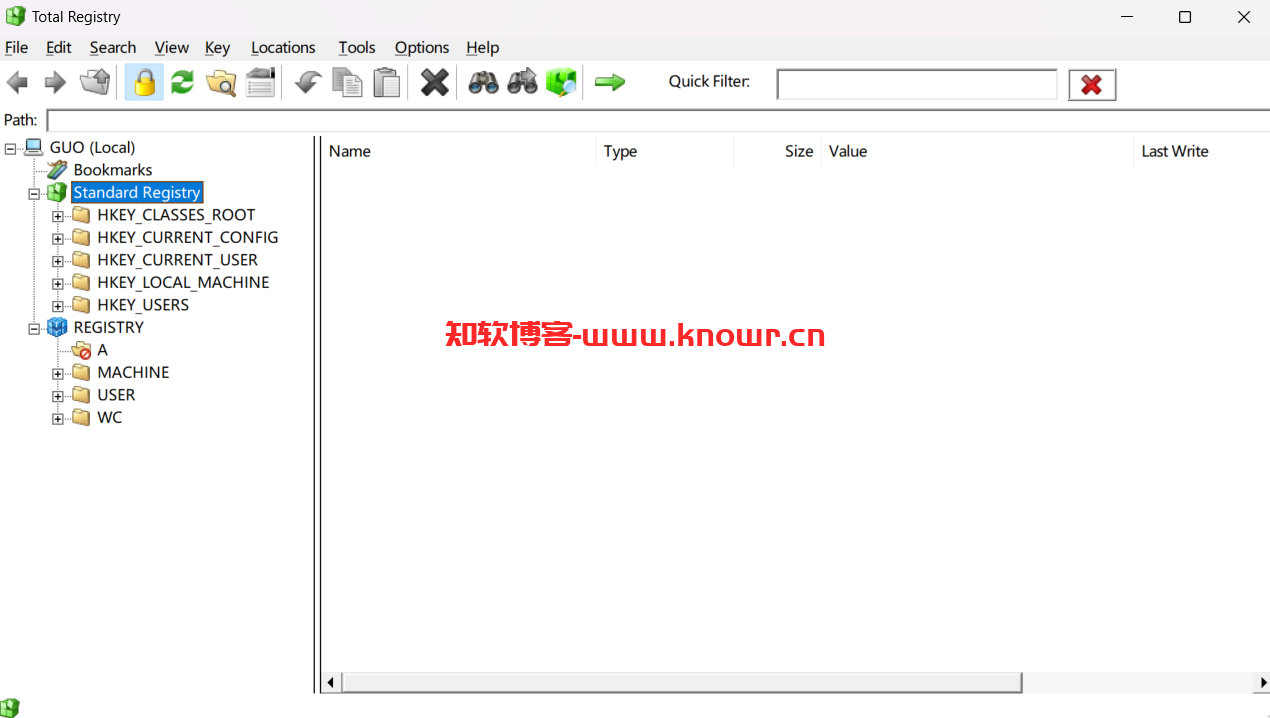Clear the Quick Filter with red X
Image resolution: width=1270 pixels, height=718 pixels.
coord(1092,85)
